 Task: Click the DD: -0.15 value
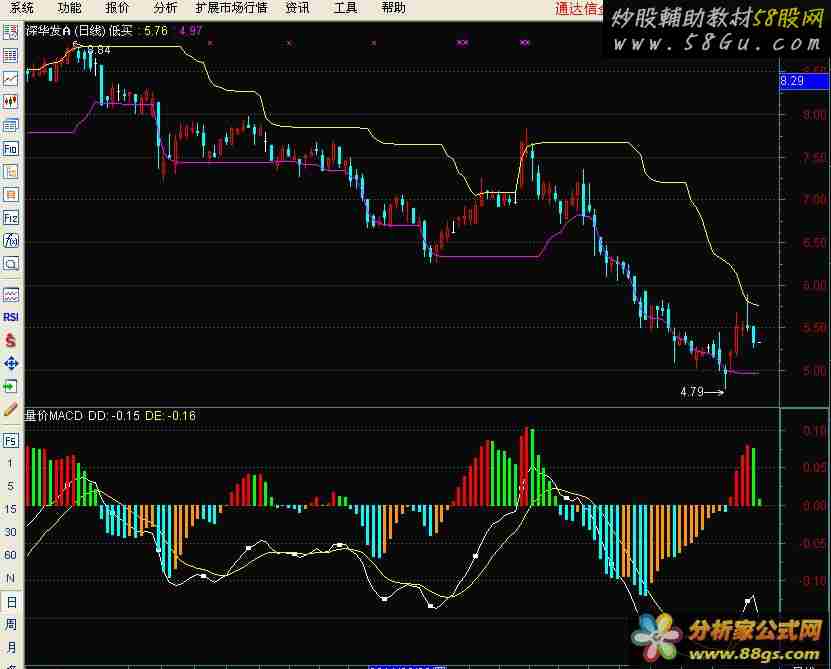coord(114,416)
